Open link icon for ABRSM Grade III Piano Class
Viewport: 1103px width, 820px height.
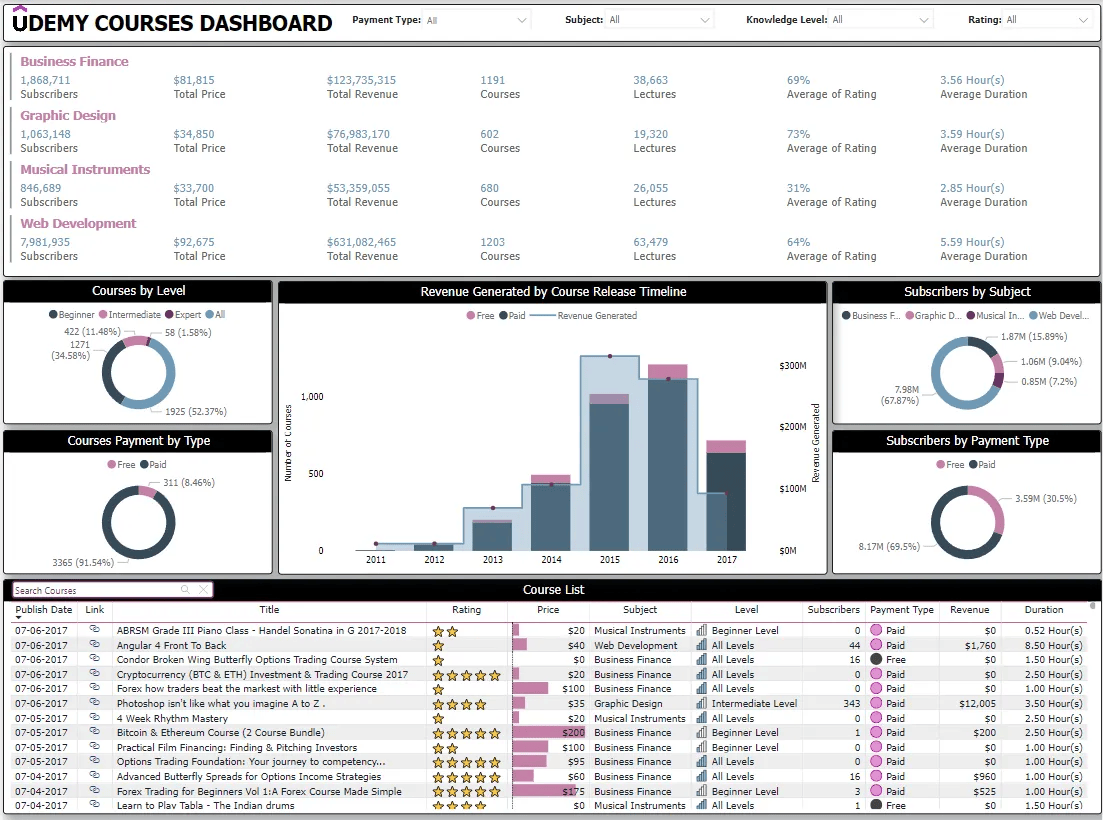click(x=94, y=629)
